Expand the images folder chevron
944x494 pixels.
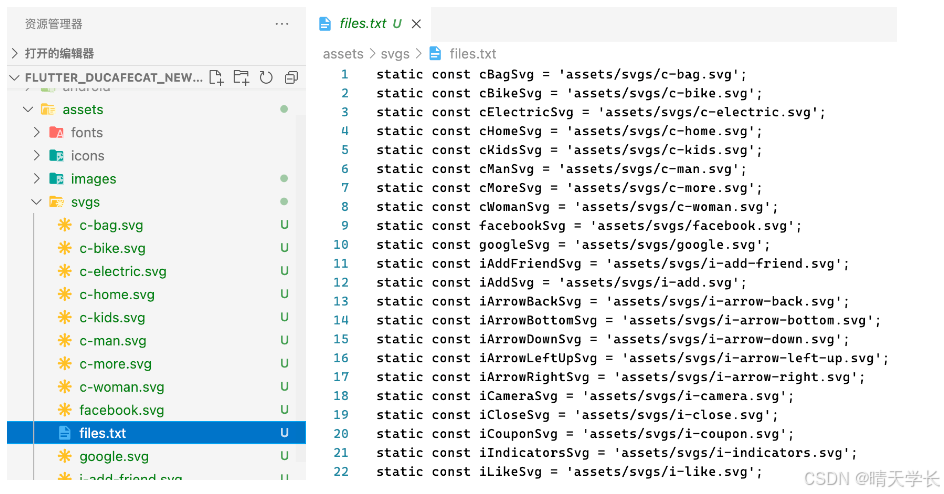pyautogui.click(x=37, y=179)
